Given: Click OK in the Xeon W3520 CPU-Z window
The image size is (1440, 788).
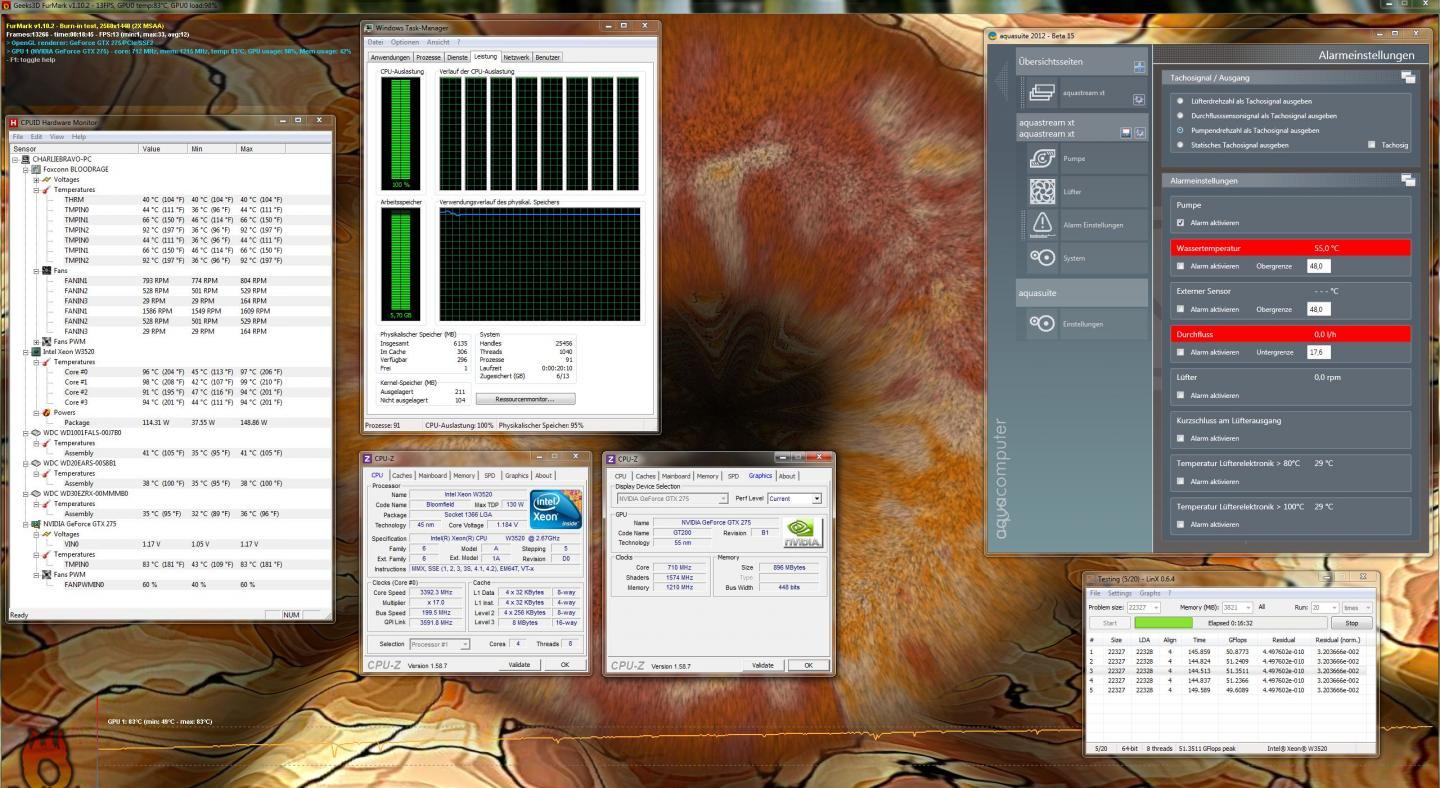Looking at the screenshot, I should point(565,664).
